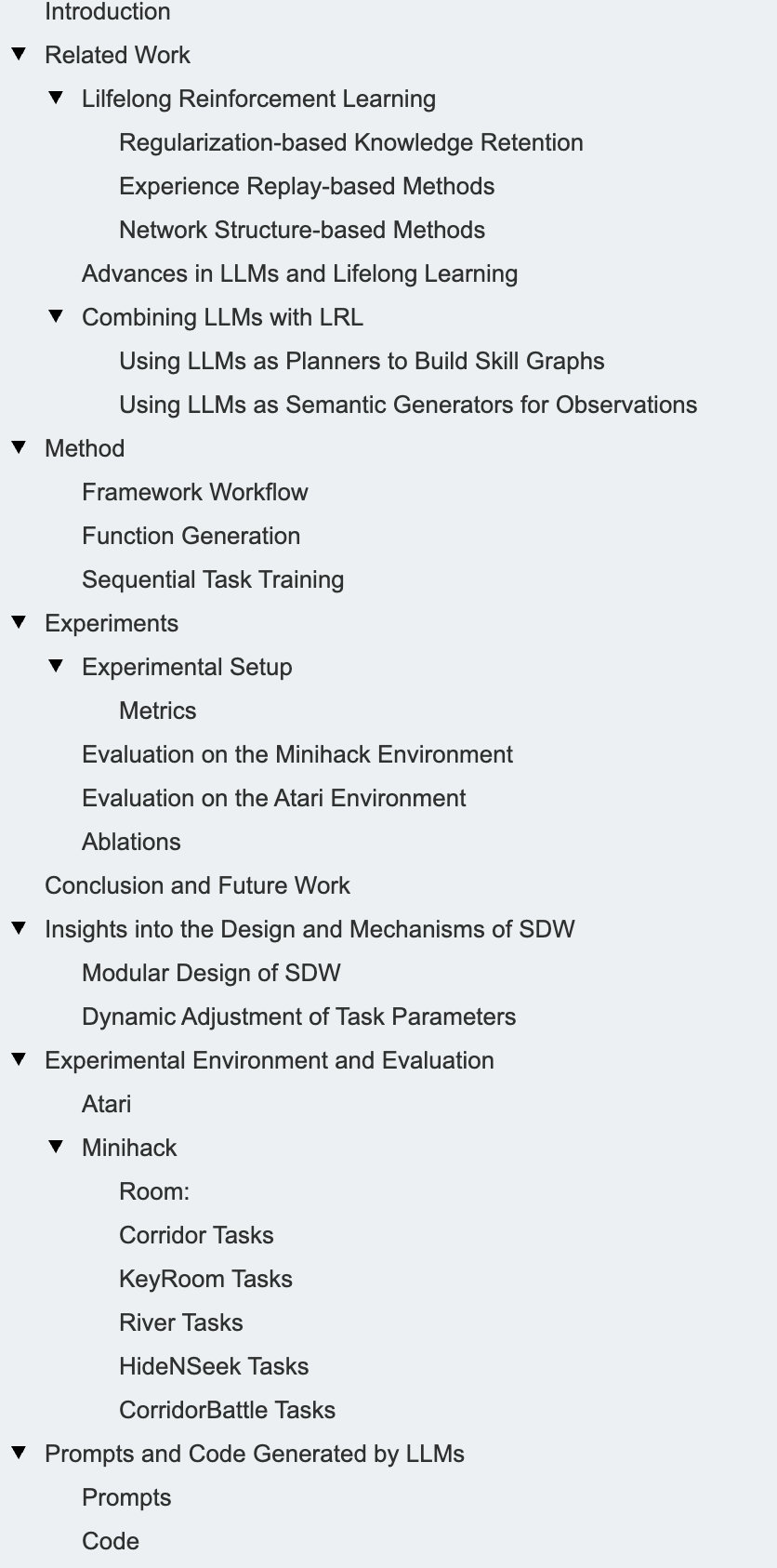
Task: Collapse the Related Work section
Action: click(19, 54)
